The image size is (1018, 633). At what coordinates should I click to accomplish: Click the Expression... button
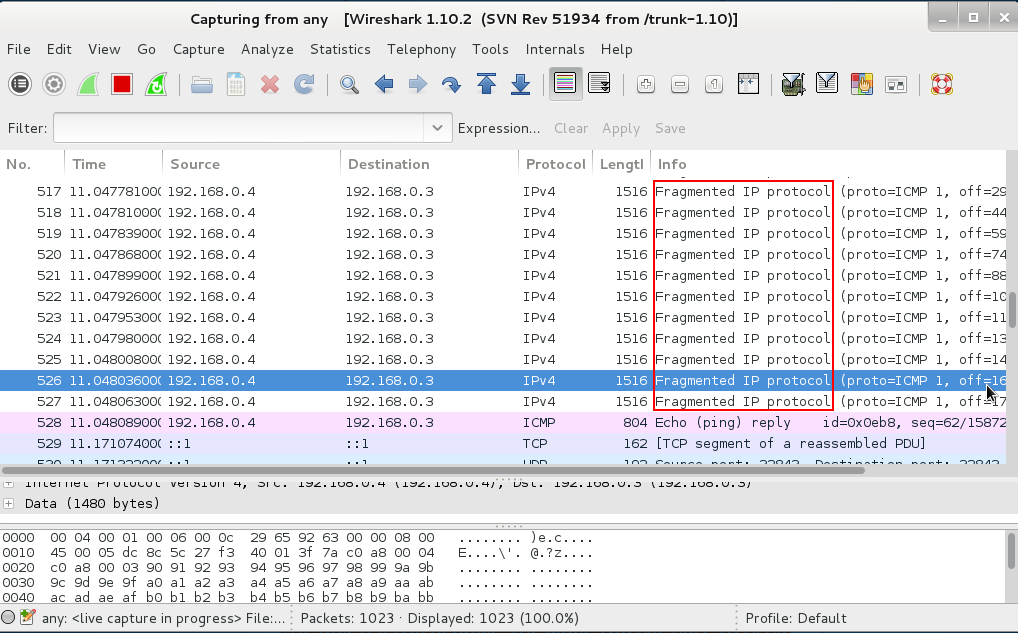coord(498,128)
